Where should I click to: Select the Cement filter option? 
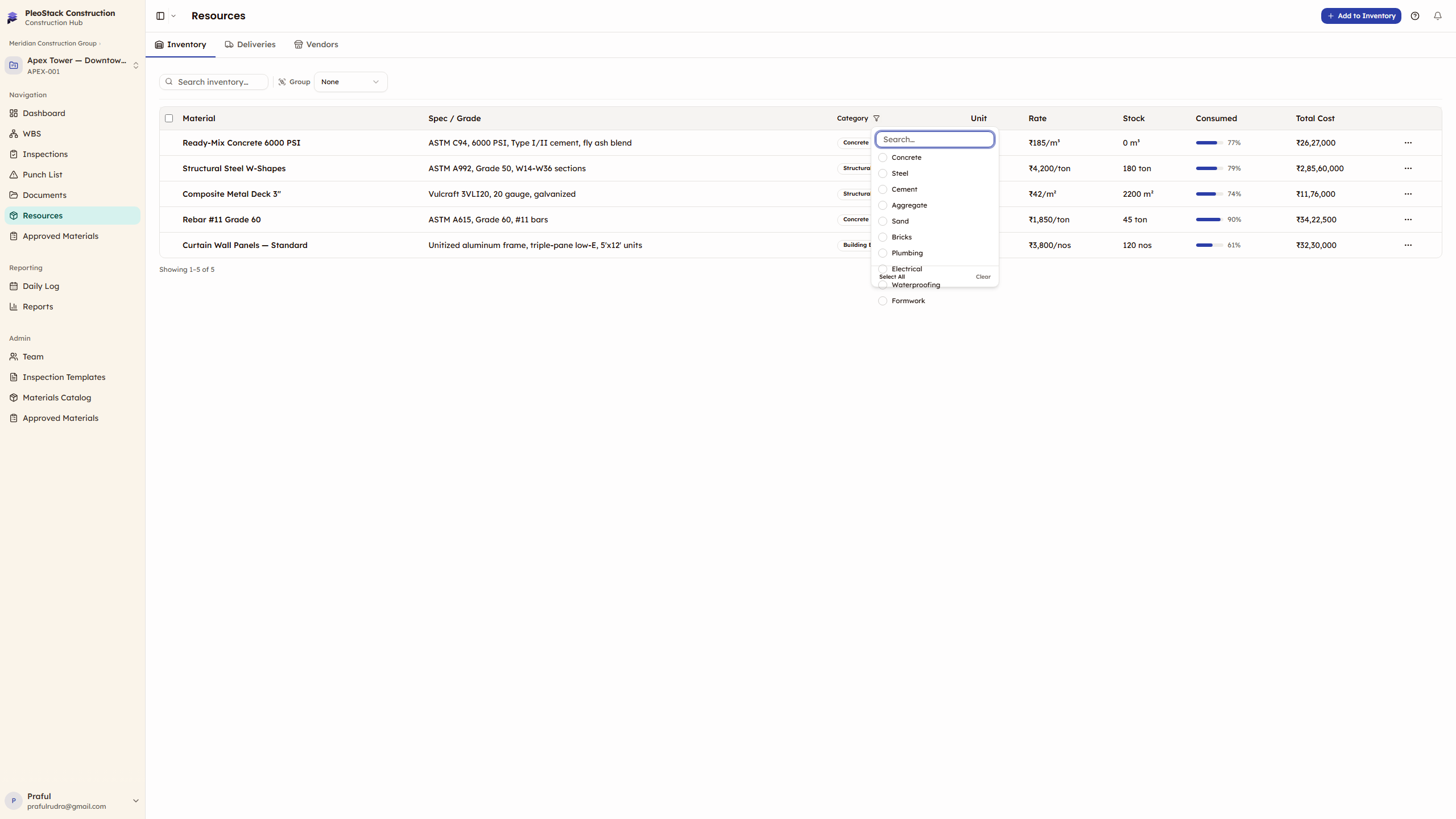(x=935, y=189)
